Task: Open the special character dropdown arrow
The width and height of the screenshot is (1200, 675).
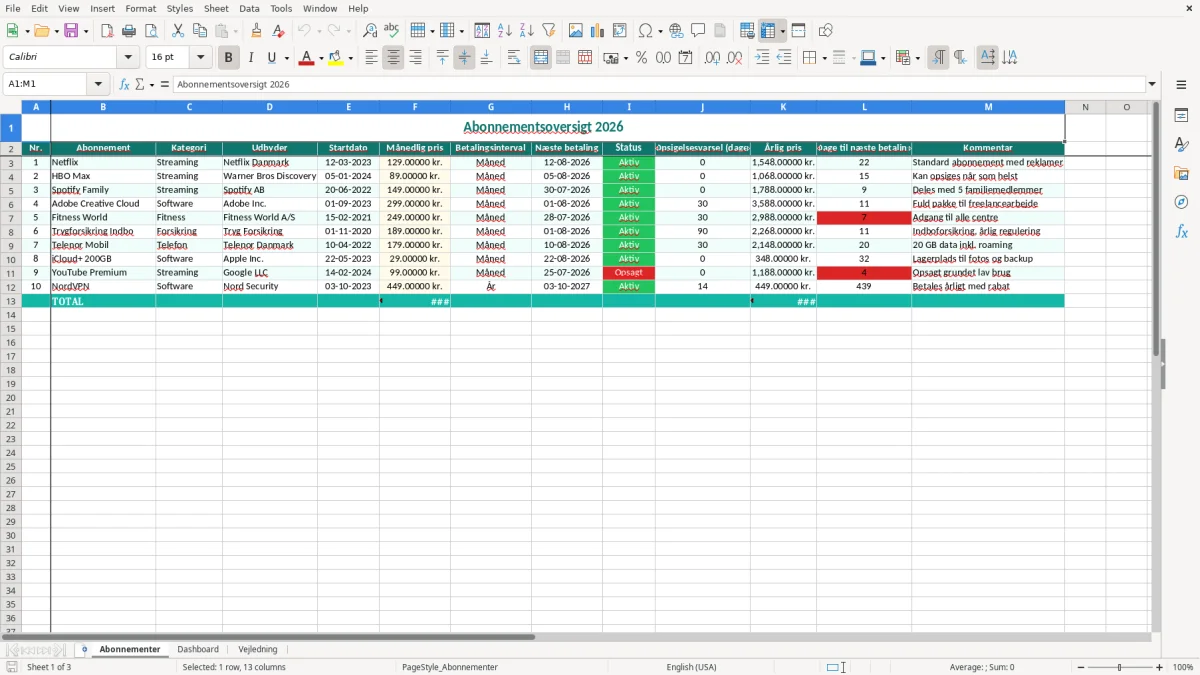Action: click(660, 31)
